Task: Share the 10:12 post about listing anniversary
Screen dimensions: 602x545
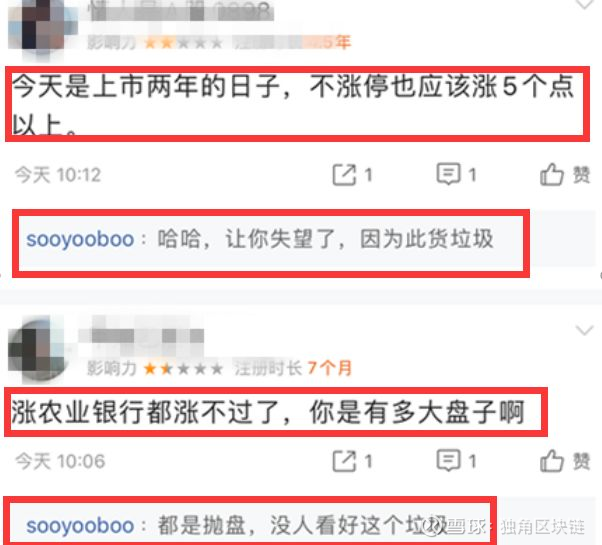Action: click(352, 175)
